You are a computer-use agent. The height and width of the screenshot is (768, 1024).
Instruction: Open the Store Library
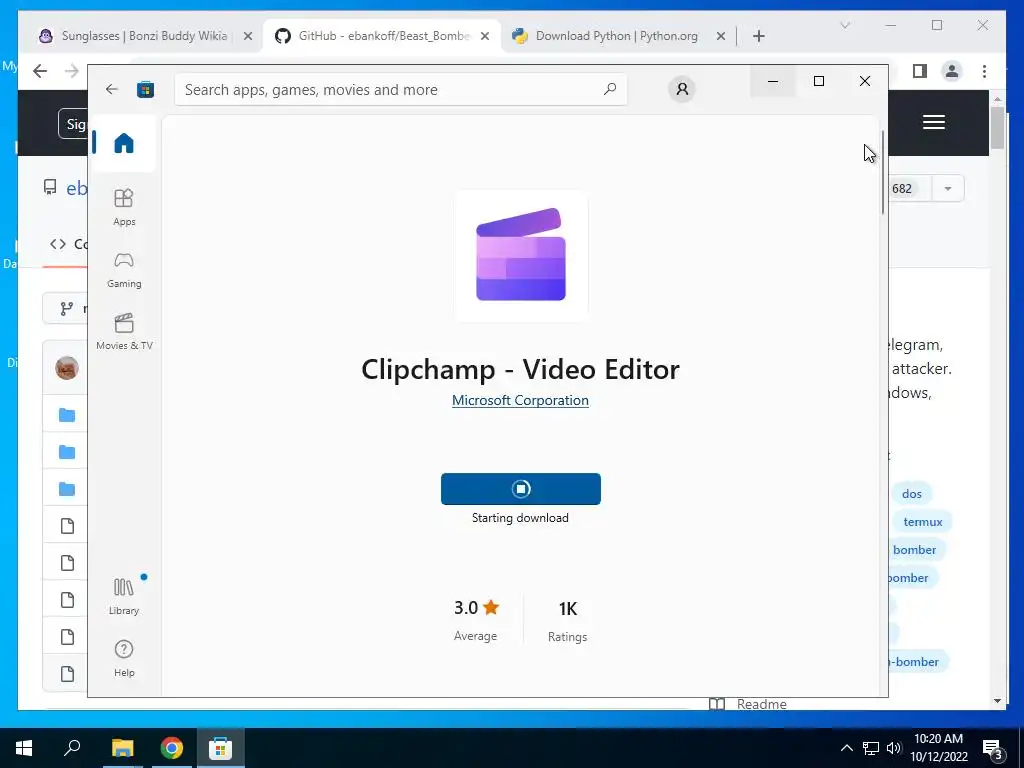click(x=123, y=596)
